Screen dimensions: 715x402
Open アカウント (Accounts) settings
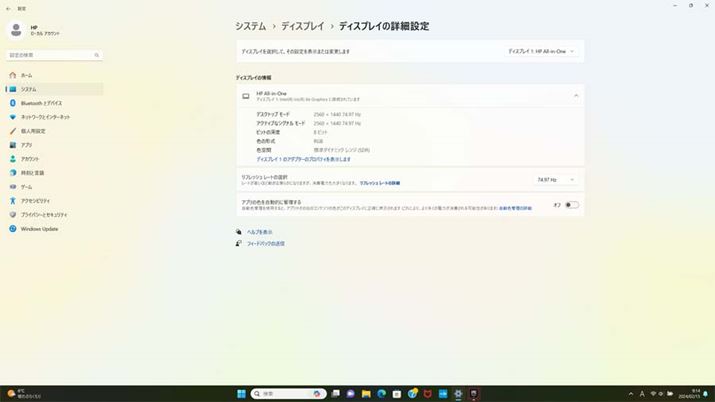point(30,159)
